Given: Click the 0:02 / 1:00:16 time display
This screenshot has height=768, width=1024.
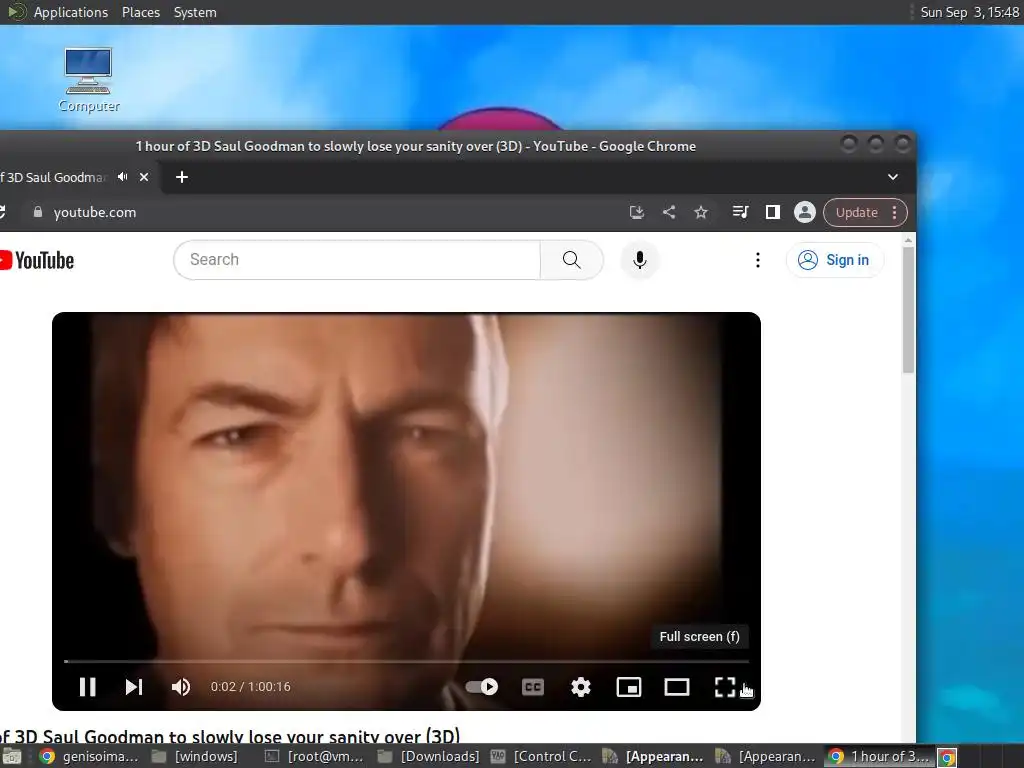Looking at the screenshot, I should 251,687.
